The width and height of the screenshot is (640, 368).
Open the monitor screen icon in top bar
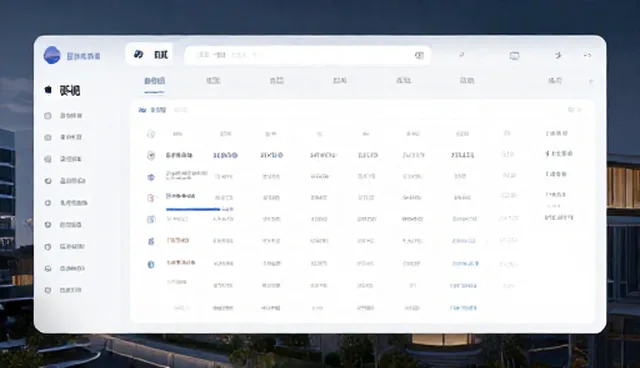click(514, 55)
